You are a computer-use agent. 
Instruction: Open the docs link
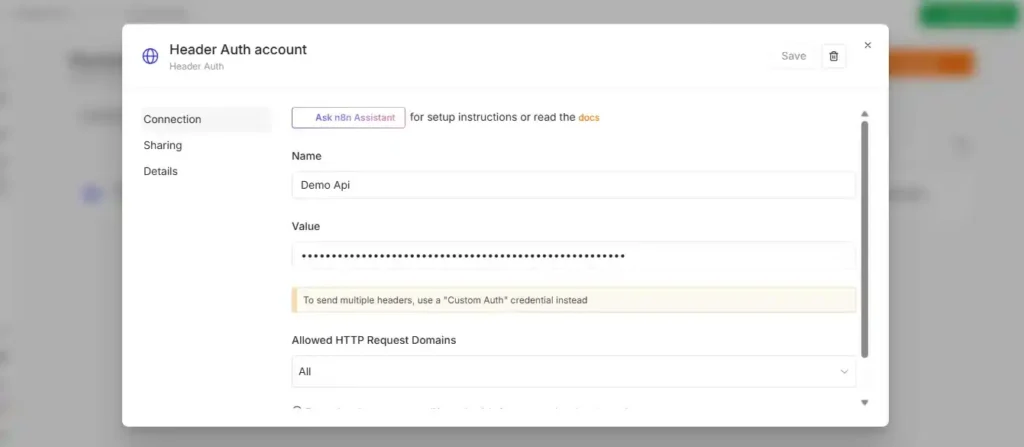tap(588, 118)
